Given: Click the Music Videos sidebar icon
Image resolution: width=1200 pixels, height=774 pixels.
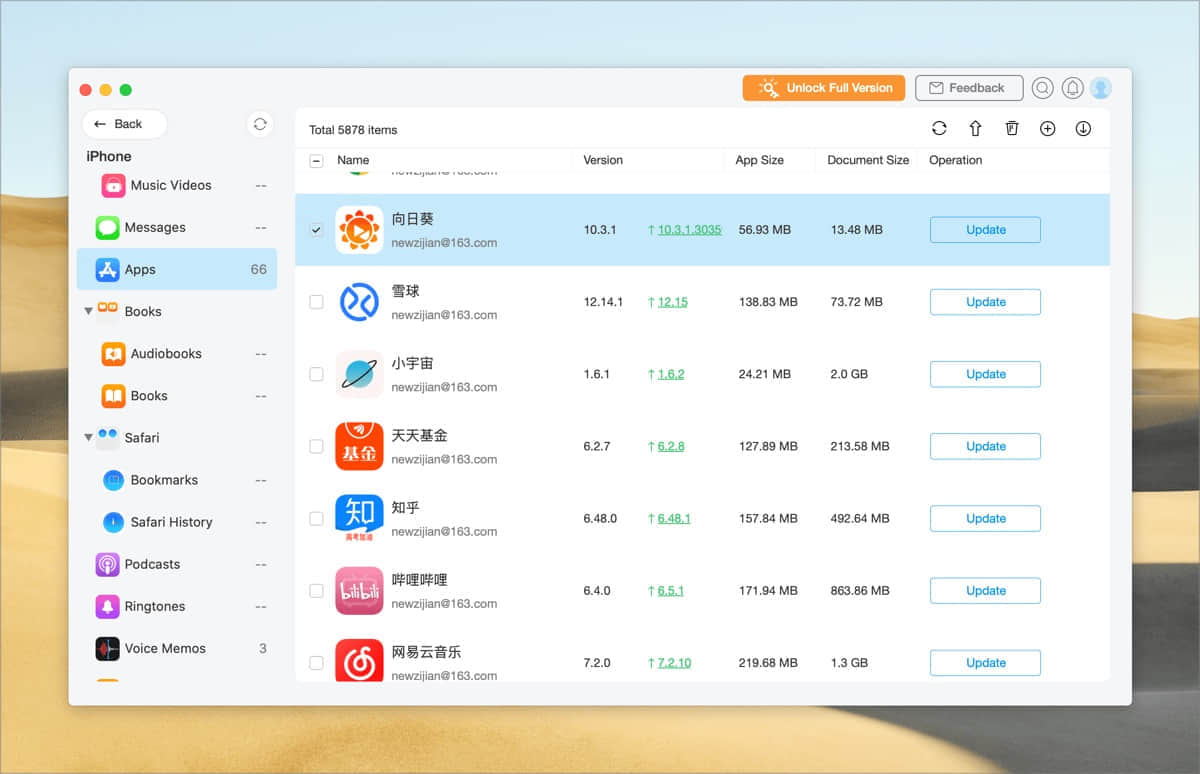Looking at the screenshot, I should point(113,185).
